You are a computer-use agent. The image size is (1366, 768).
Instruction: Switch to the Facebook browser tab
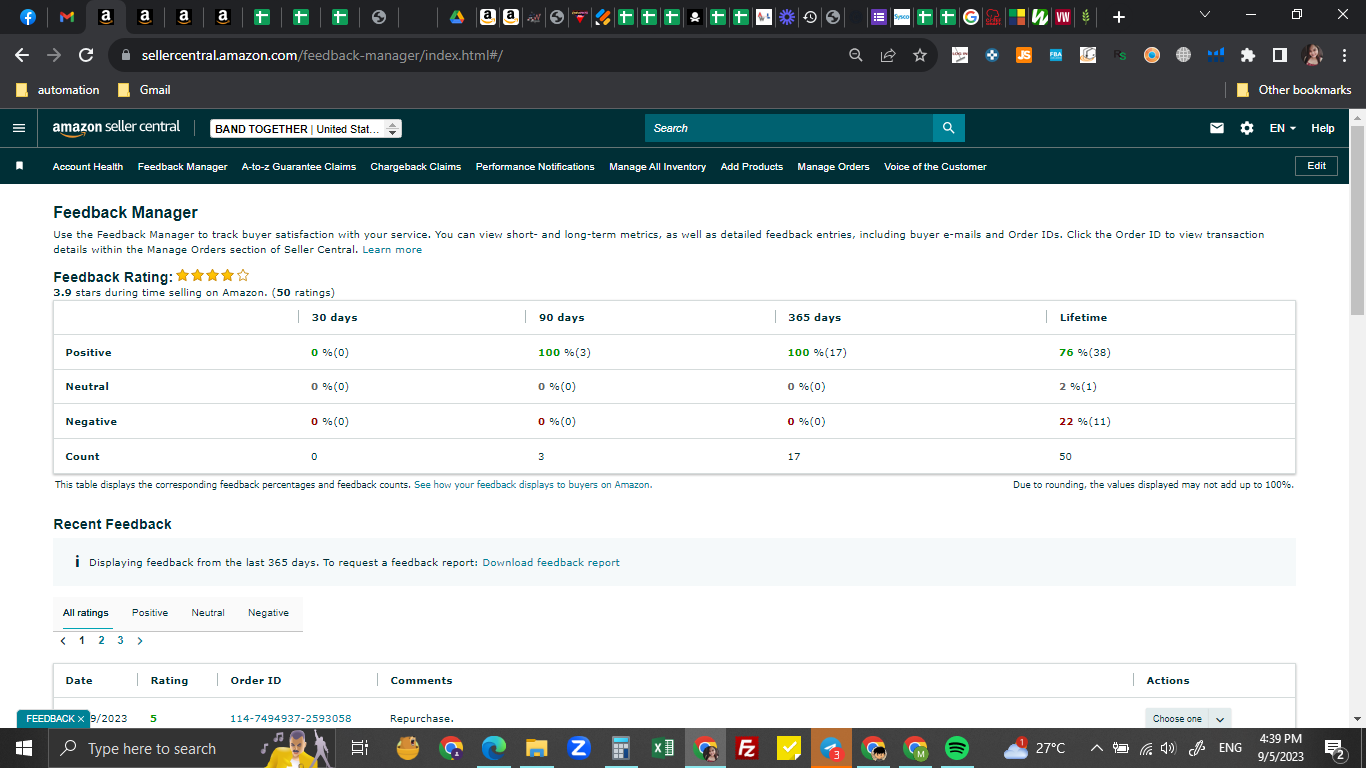[27, 17]
